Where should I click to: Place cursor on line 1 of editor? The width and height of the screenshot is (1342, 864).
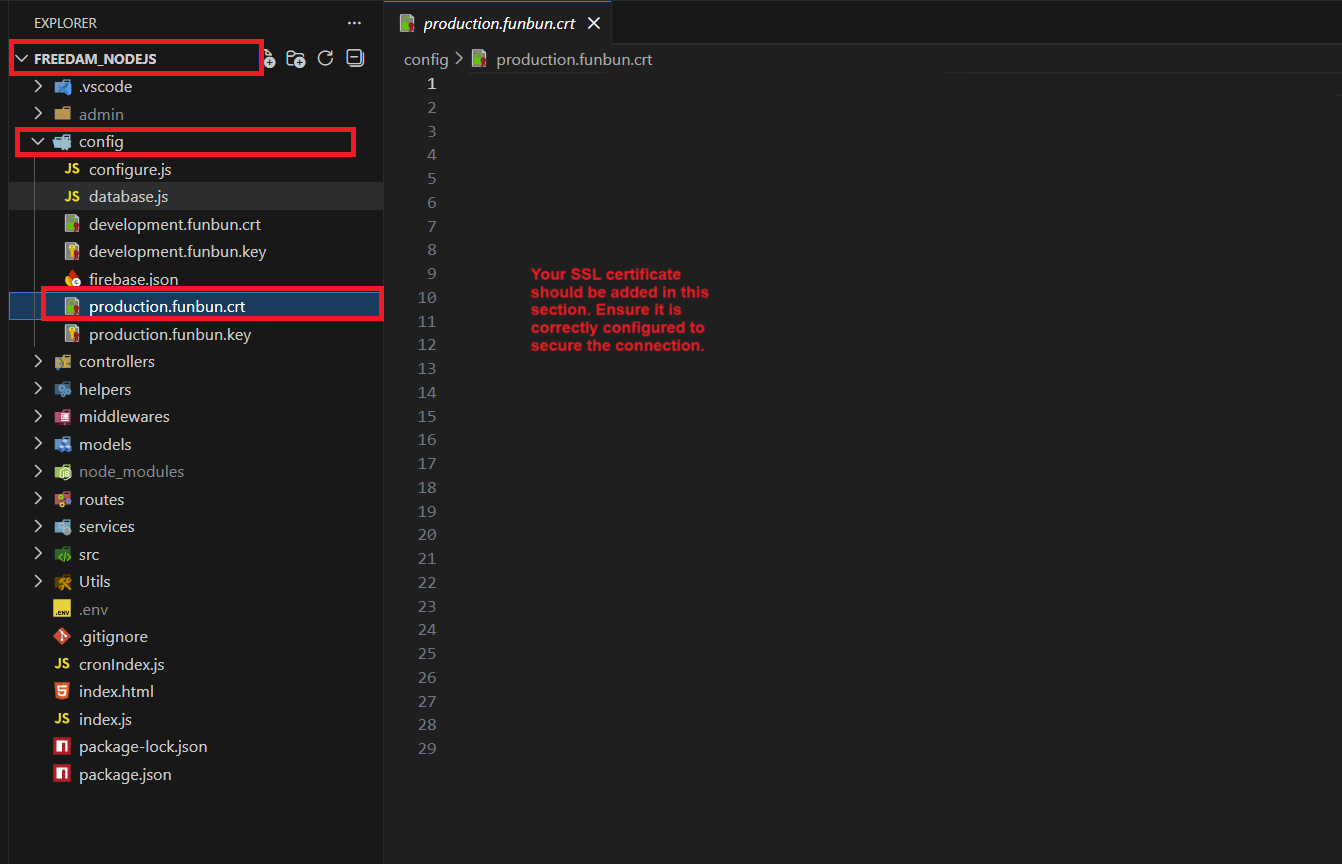point(700,84)
